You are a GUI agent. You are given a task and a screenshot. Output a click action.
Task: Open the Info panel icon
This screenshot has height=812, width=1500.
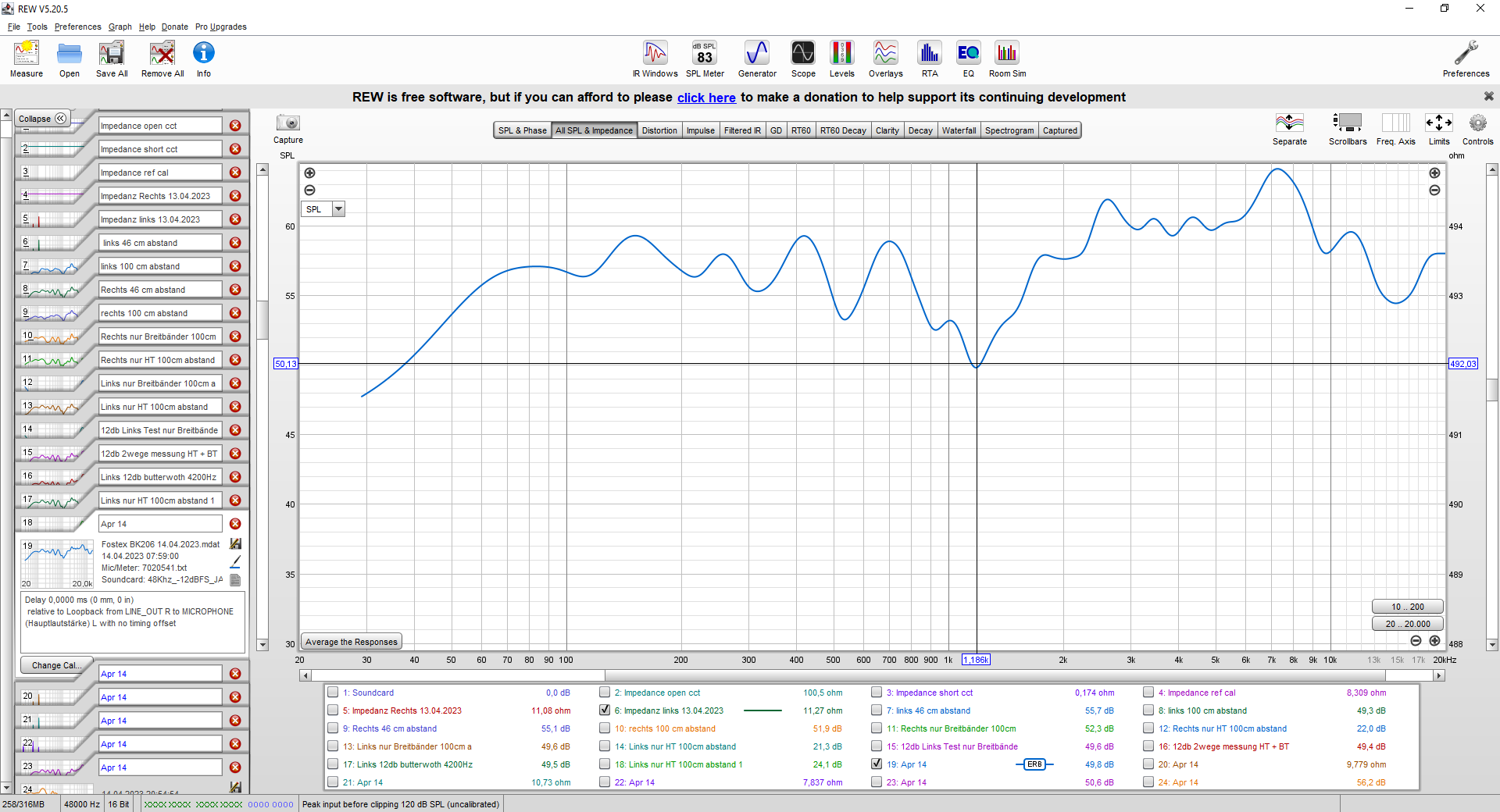click(204, 59)
